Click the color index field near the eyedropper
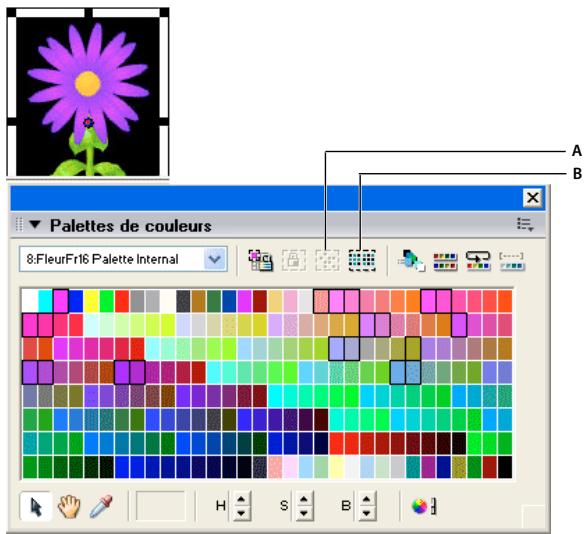The width and height of the screenshot is (587, 534). 161,506
